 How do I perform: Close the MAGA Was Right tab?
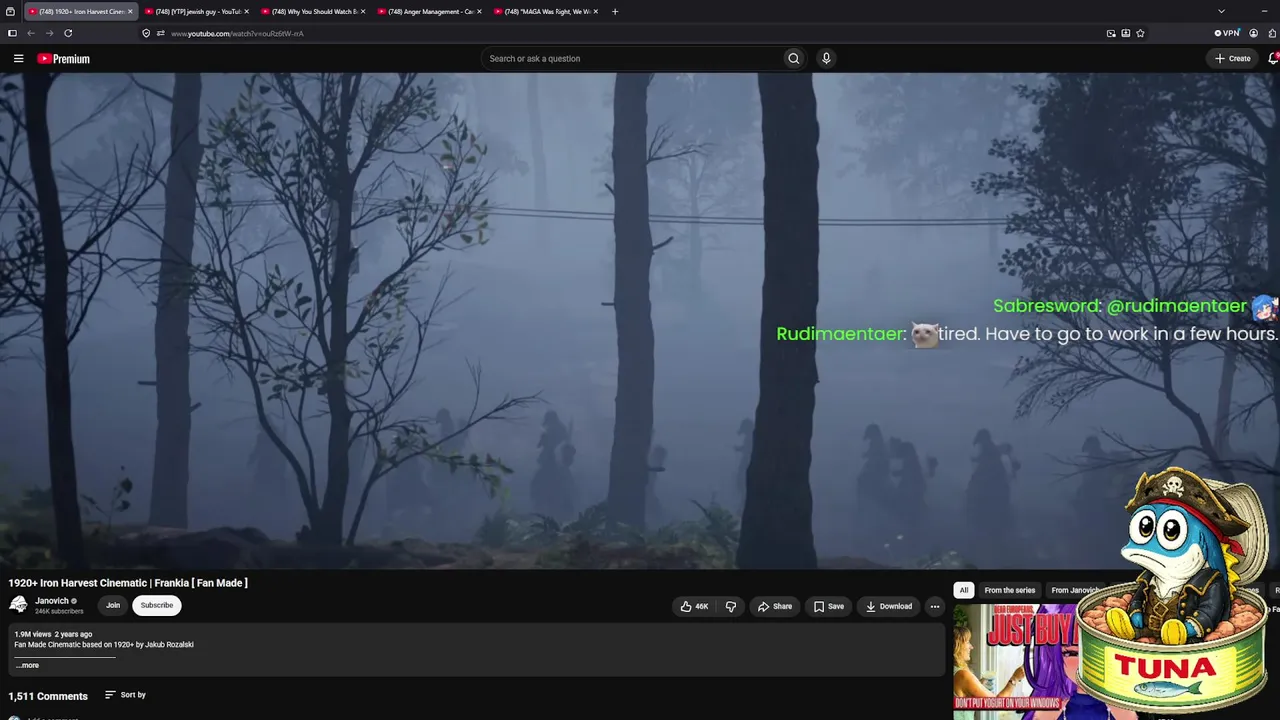[596, 12]
